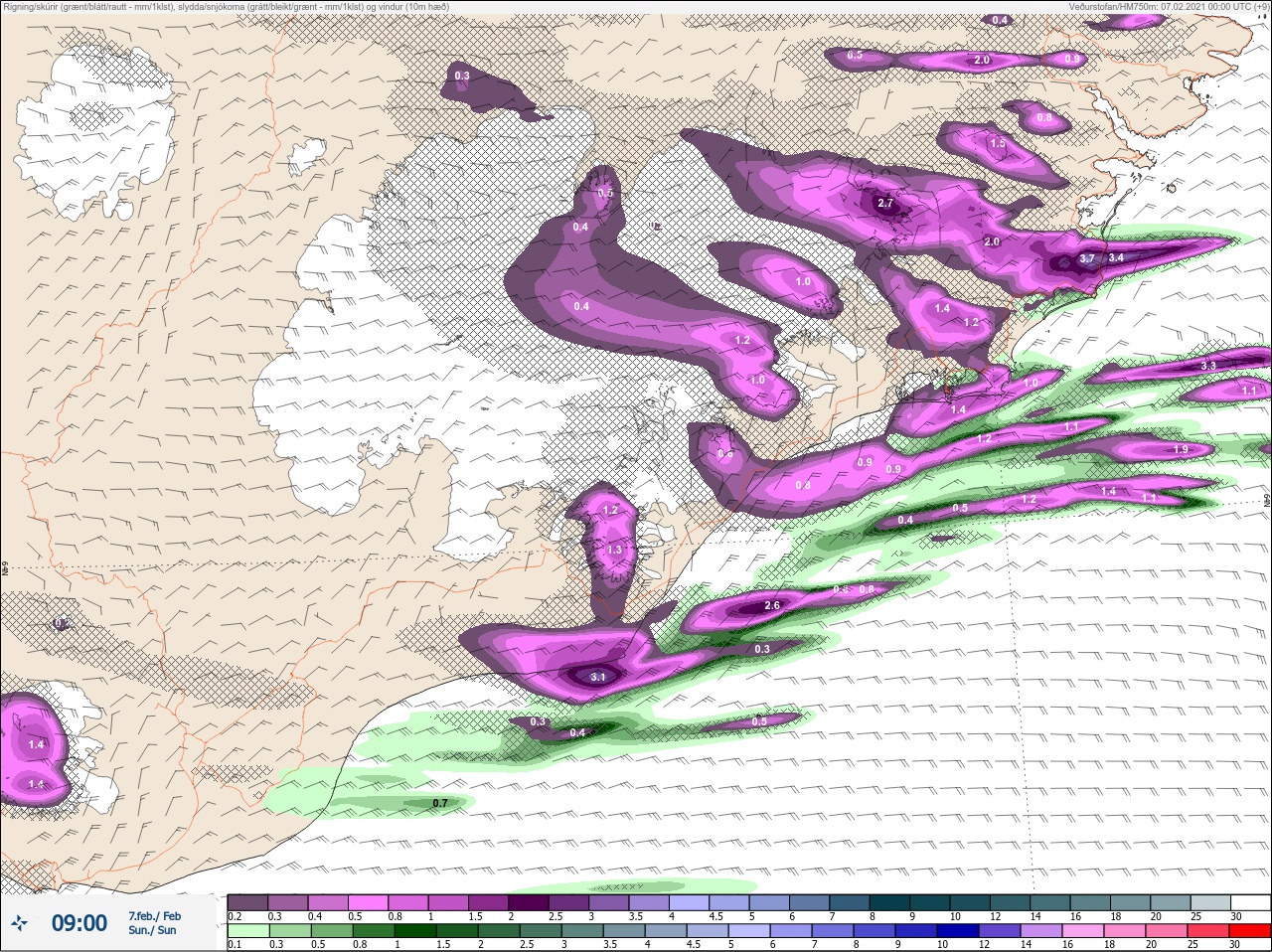Click the Veðurstofan wind-star logo icon
This screenshot has height=952, width=1272.
[x=19, y=924]
